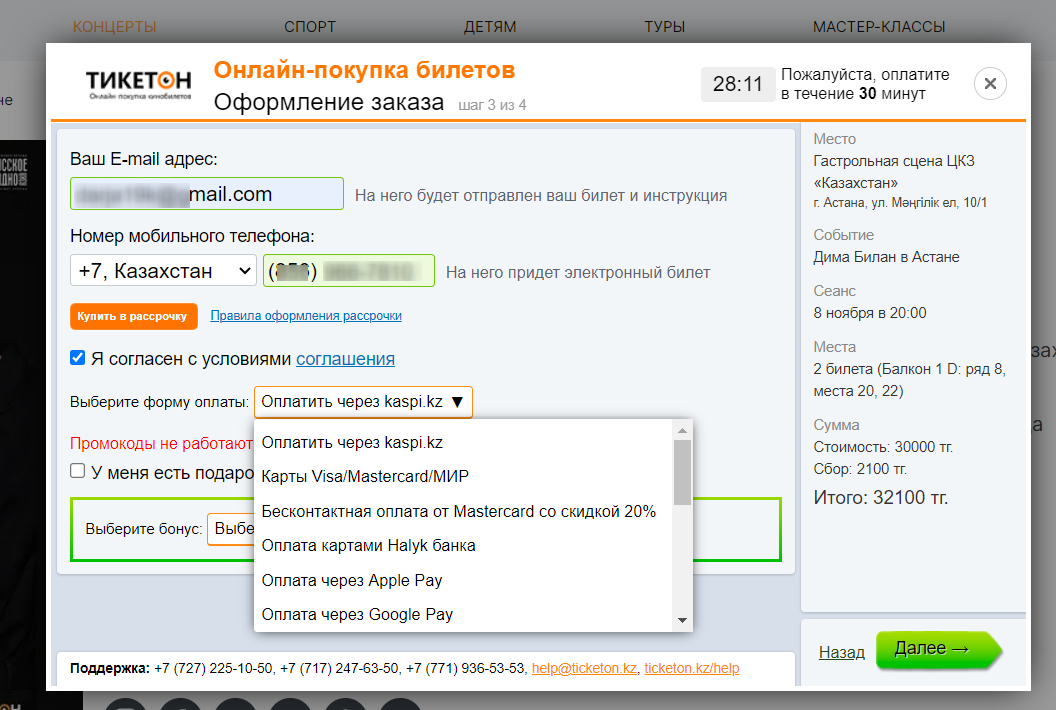This screenshot has width=1056, height=710.
Task: Click scroll-up arrow of payment list
Action: click(682, 430)
